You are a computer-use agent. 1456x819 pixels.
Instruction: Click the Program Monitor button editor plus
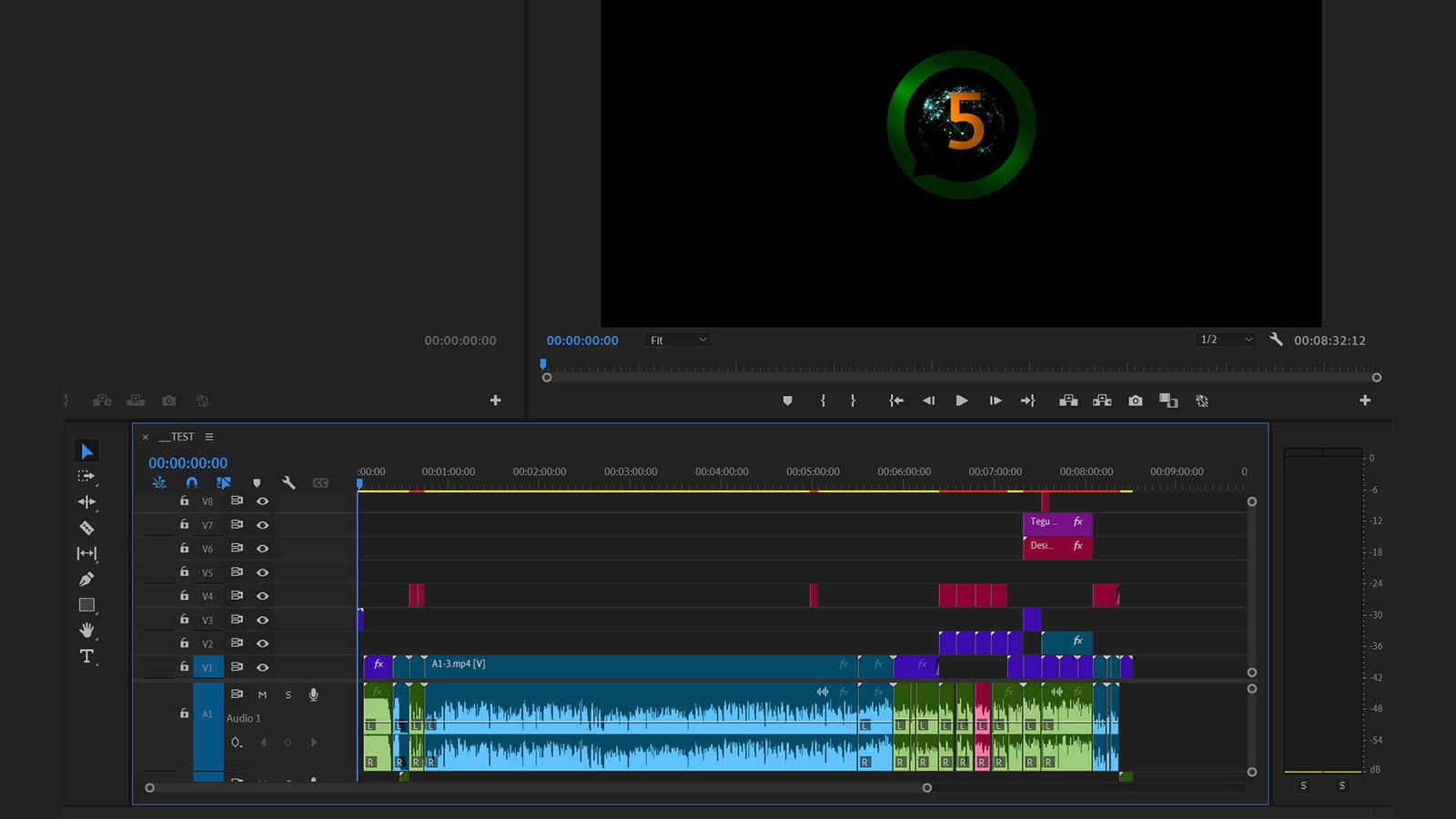(1364, 400)
